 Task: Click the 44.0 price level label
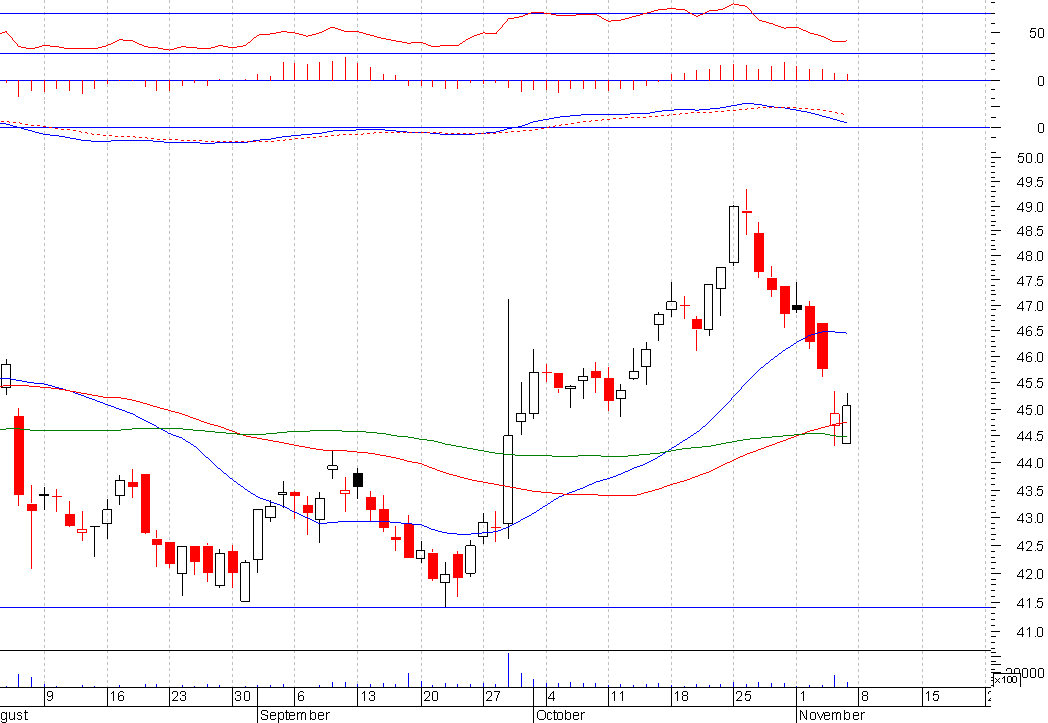coord(1030,463)
